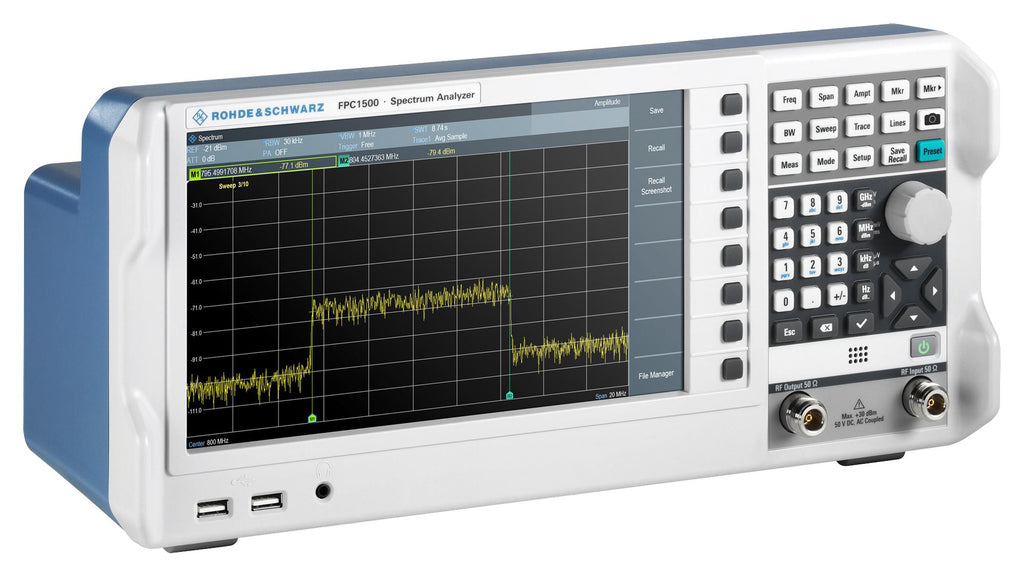This screenshot has height=577, width=1024.
Task: Click the Trace key
Action: point(861,126)
